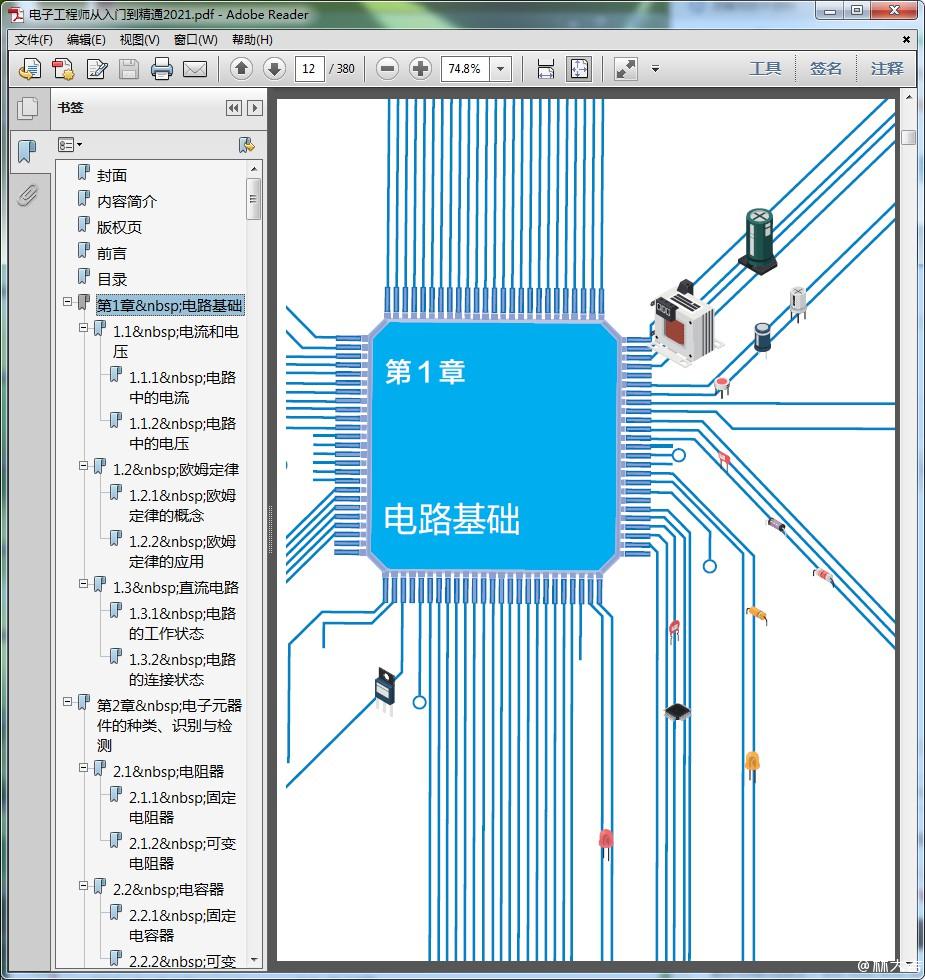Go to next page arrow
This screenshot has width=925, height=980.
pyautogui.click(x=274, y=69)
